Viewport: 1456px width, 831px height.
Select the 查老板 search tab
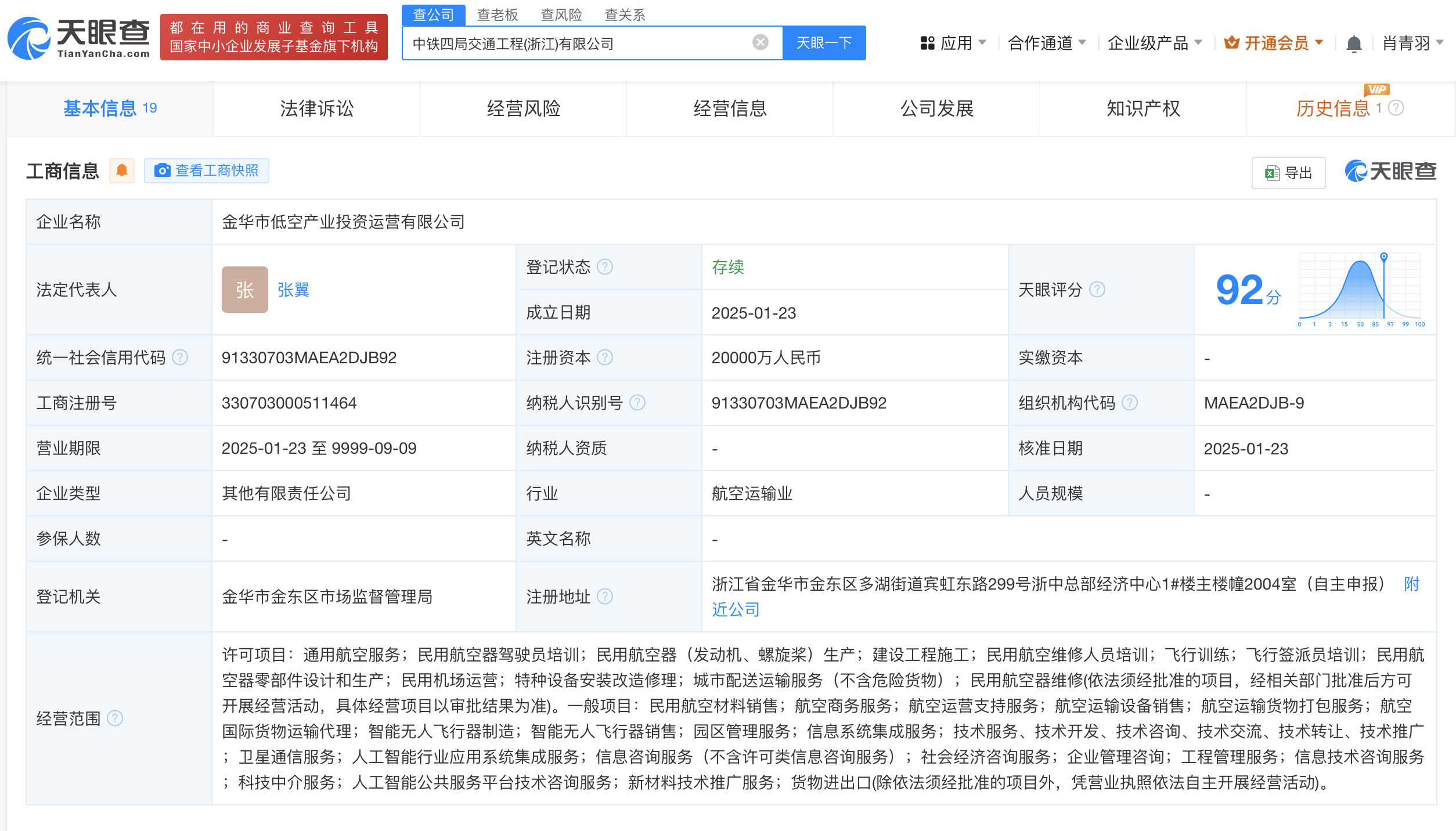pyautogui.click(x=497, y=15)
